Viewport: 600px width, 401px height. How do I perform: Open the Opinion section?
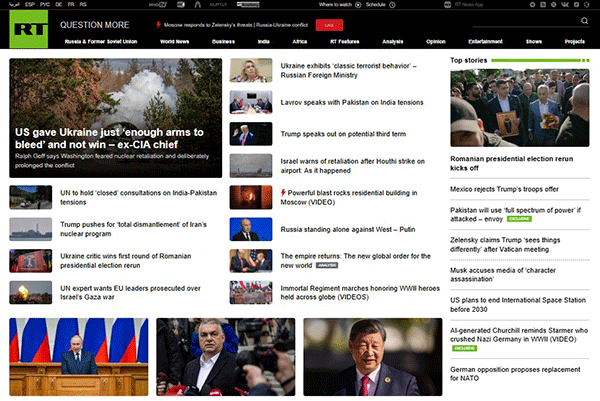tap(436, 41)
